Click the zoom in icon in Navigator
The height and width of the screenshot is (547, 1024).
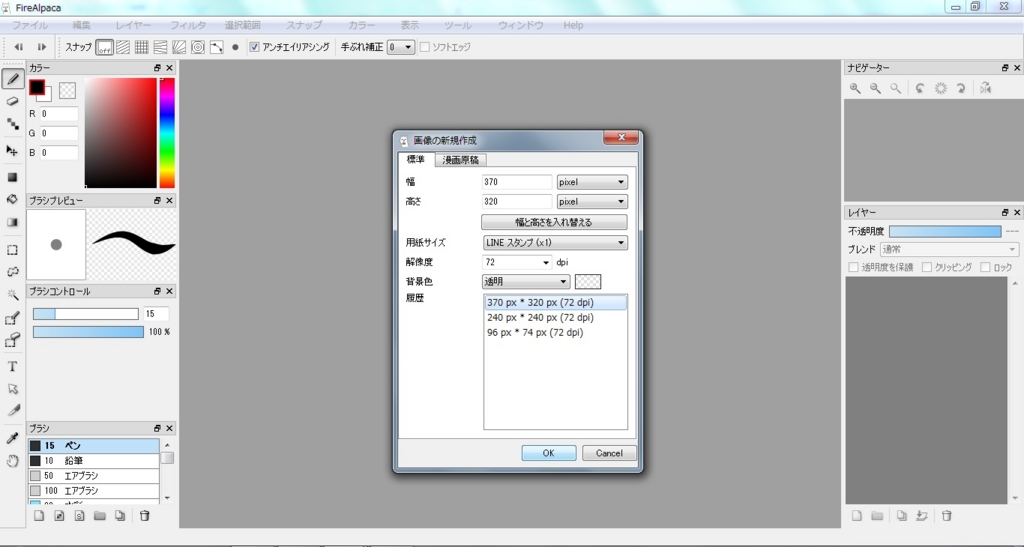click(855, 88)
